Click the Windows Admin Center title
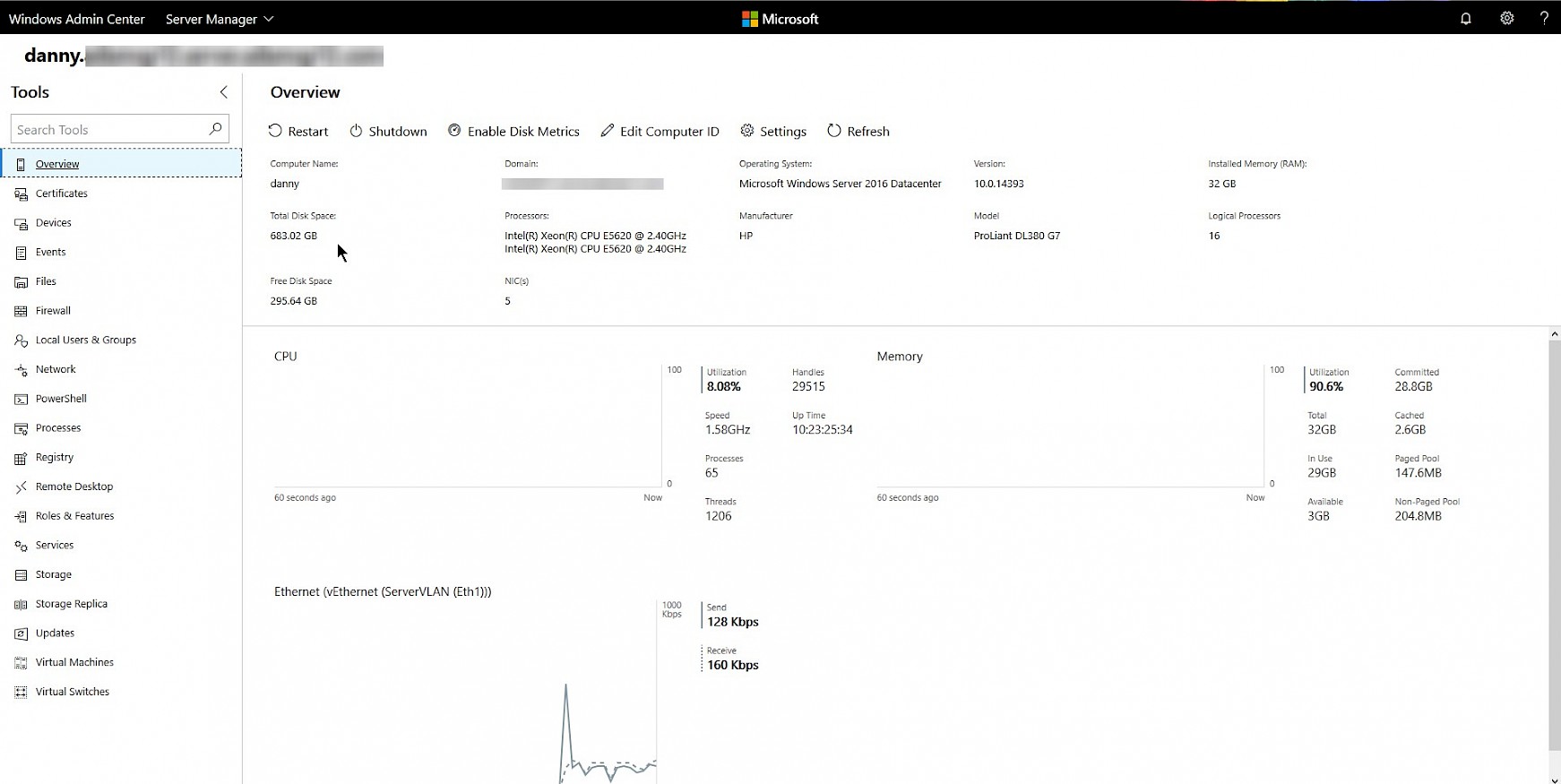This screenshot has width=1561, height=784. 77,19
